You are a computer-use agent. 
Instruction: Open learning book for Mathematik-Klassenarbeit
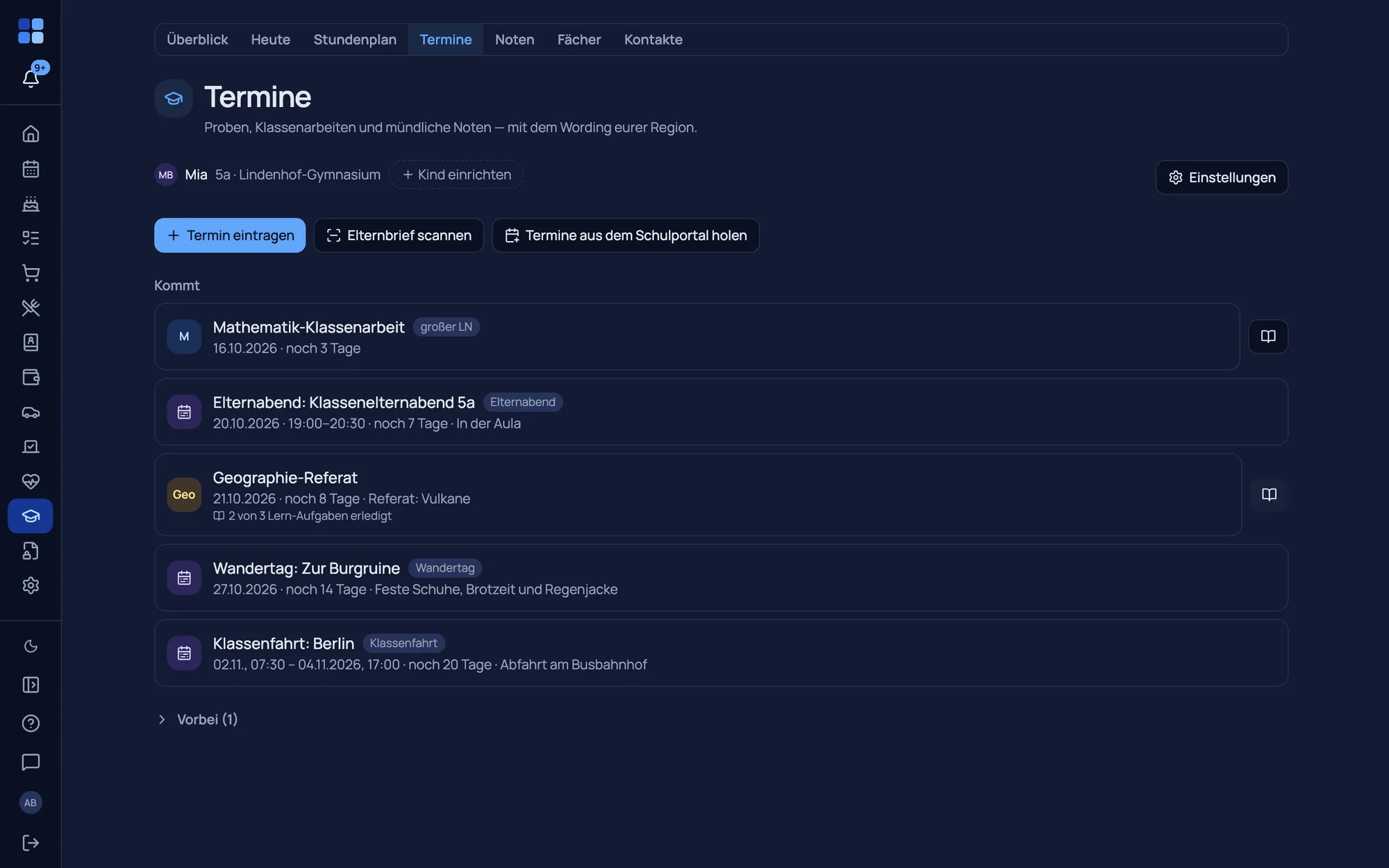1268,336
